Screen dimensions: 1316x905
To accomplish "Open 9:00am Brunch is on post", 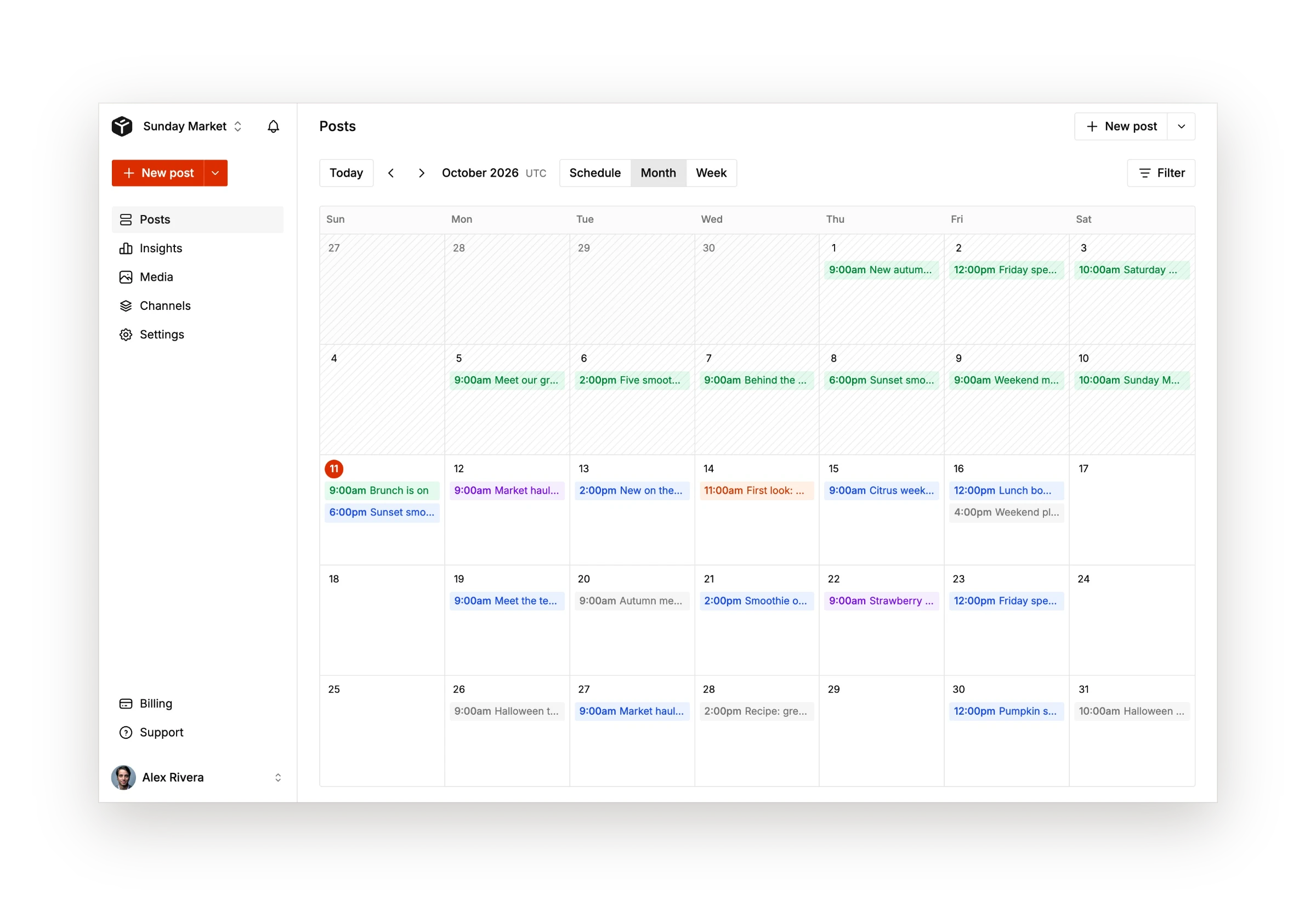I will coord(382,490).
